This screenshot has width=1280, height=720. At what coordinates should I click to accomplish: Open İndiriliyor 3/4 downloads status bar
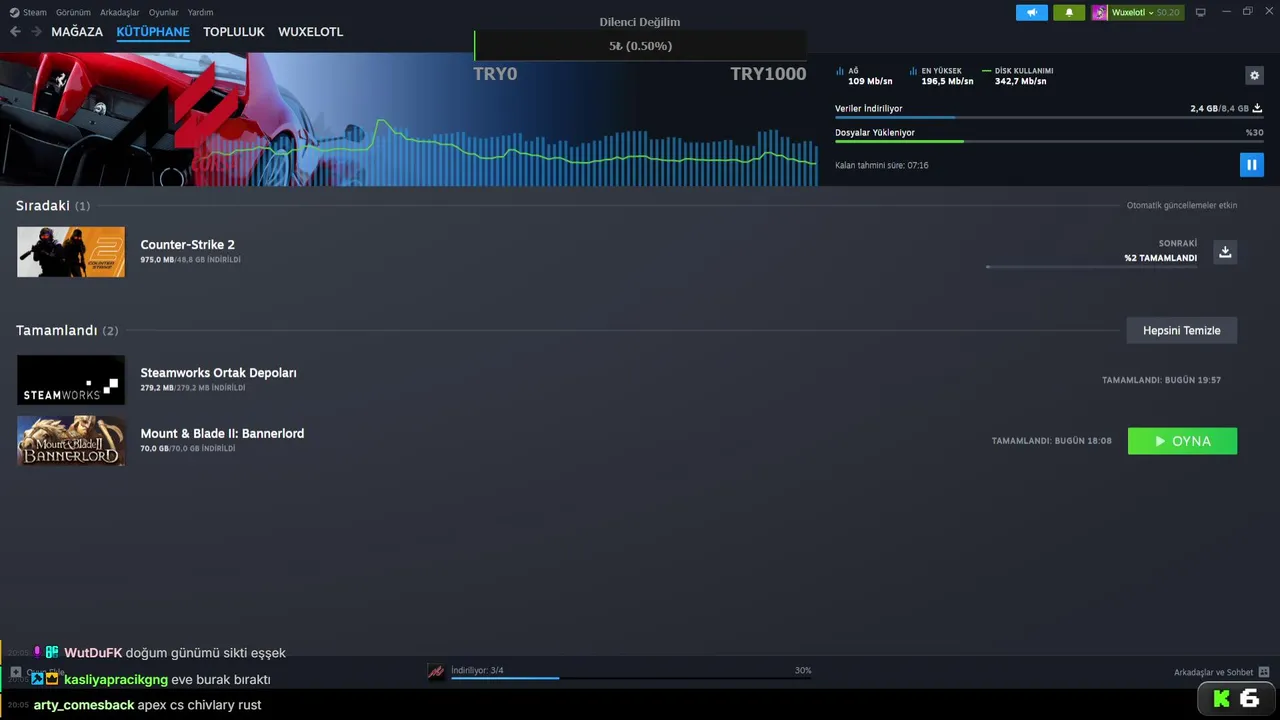[x=631, y=671]
